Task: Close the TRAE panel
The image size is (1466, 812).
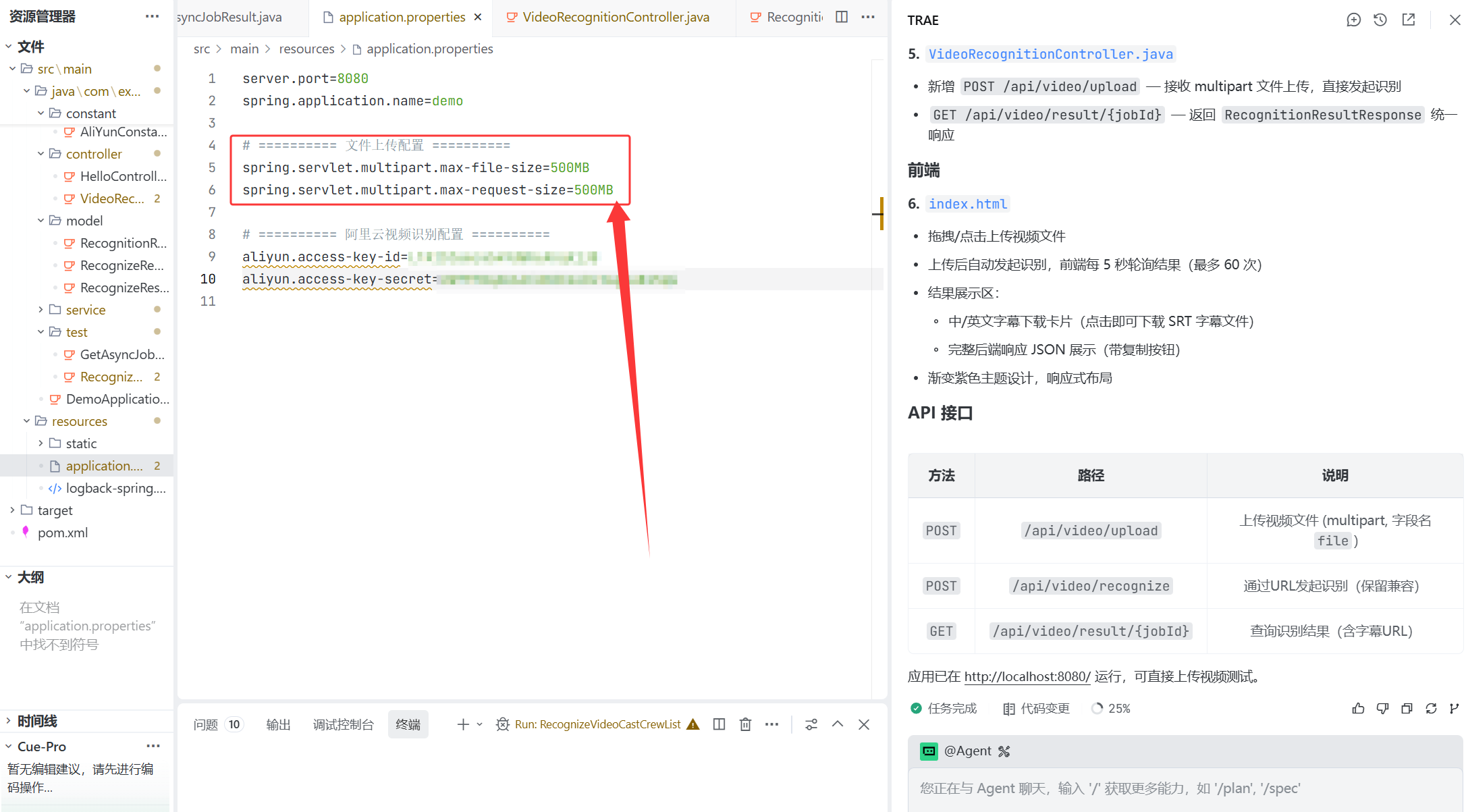Action: (1455, 20)
